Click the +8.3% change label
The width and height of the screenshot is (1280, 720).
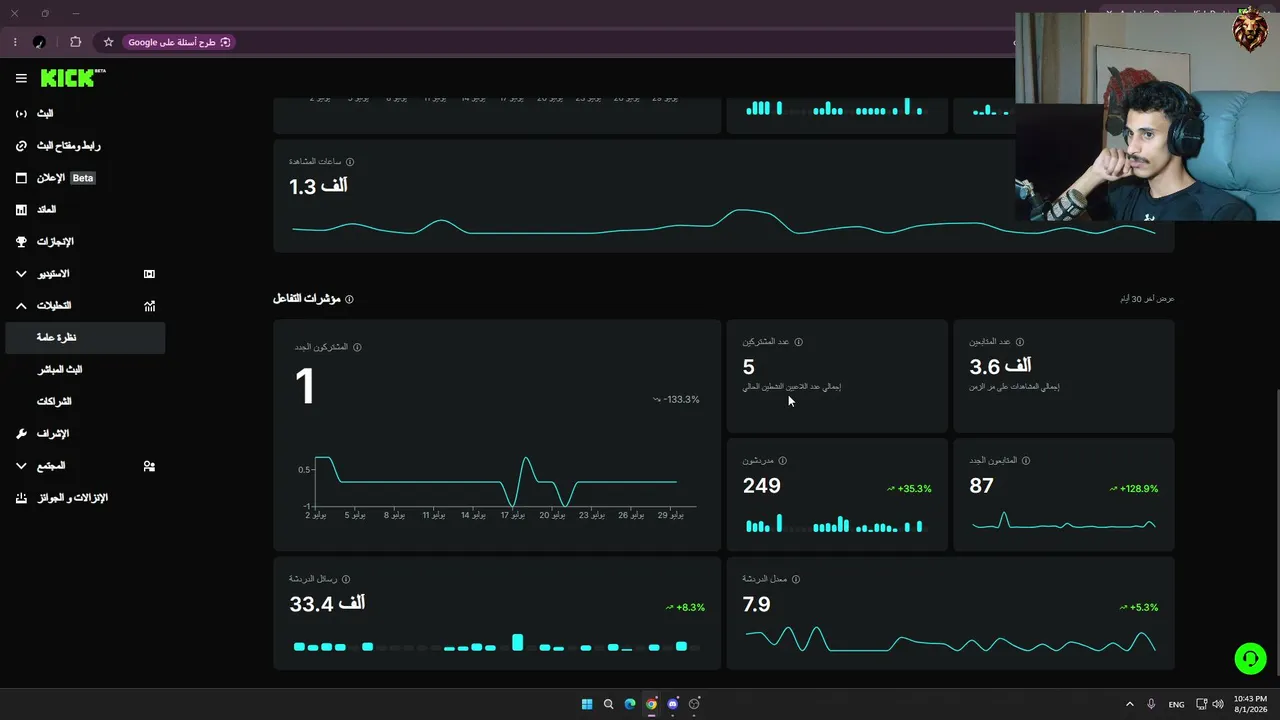[685, 608]
